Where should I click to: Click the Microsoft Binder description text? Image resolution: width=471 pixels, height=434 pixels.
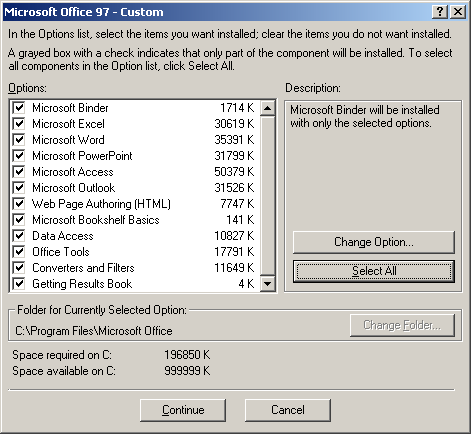[365, 116]
